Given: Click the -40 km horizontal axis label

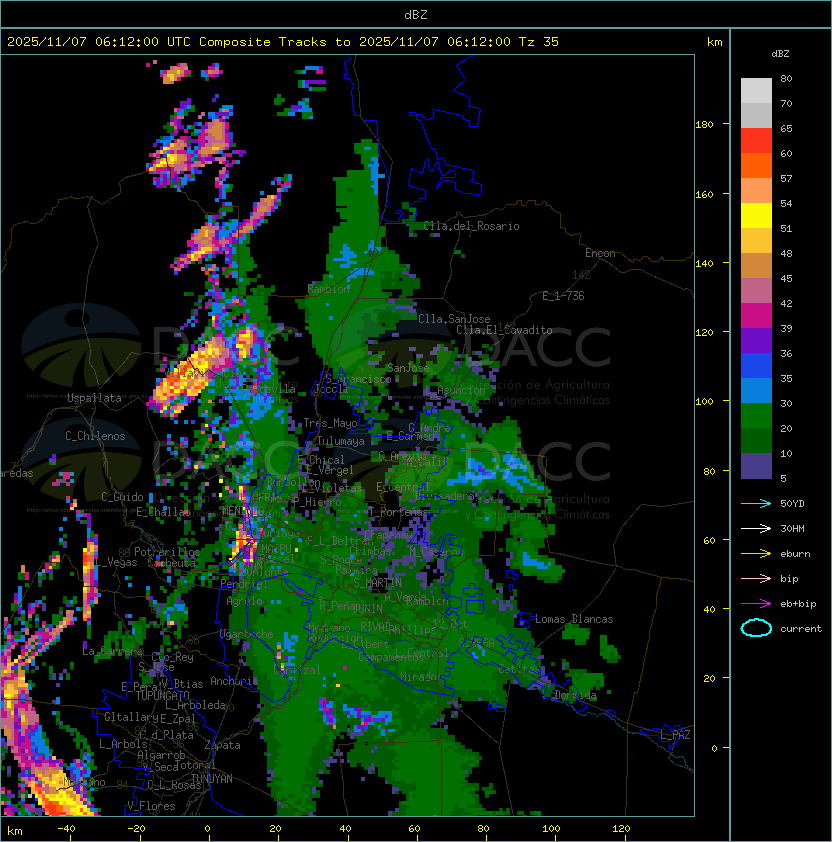Looking at the screenshot, I should [67, 829].
